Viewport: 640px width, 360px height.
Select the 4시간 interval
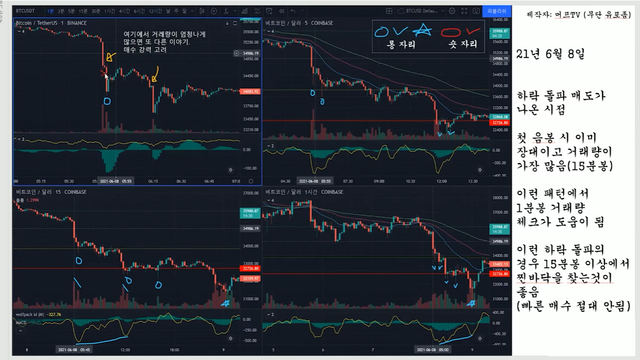click(124, 11)
